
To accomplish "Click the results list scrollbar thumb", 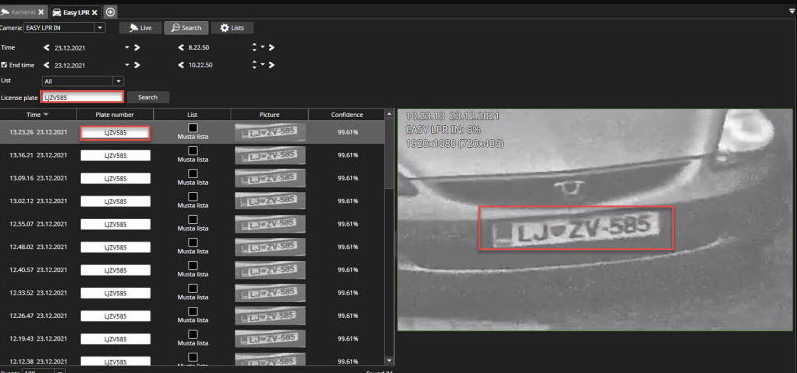I will click(x=390, y=154).
